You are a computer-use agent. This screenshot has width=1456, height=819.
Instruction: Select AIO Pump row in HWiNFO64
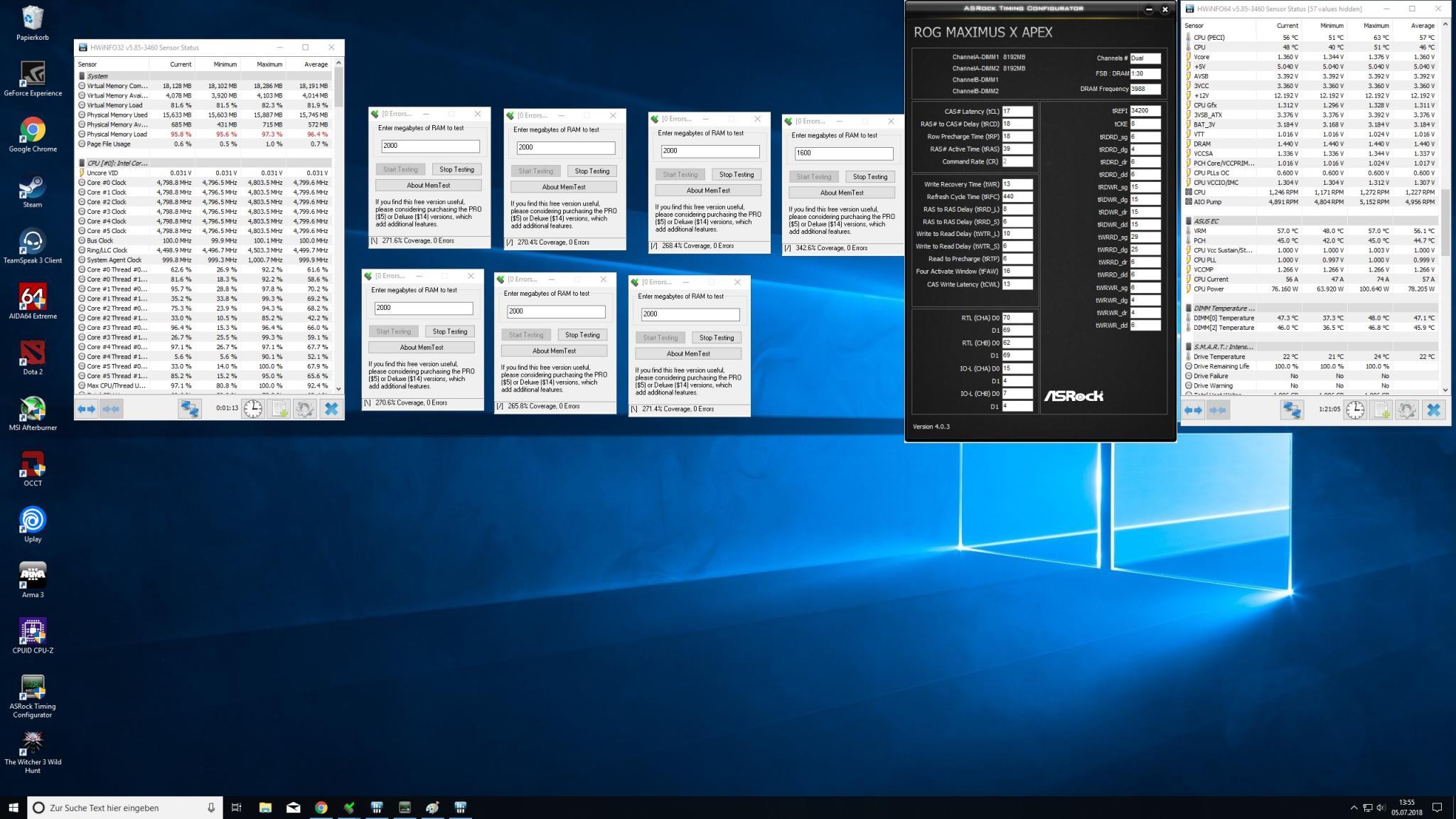tap(1311, 202)
